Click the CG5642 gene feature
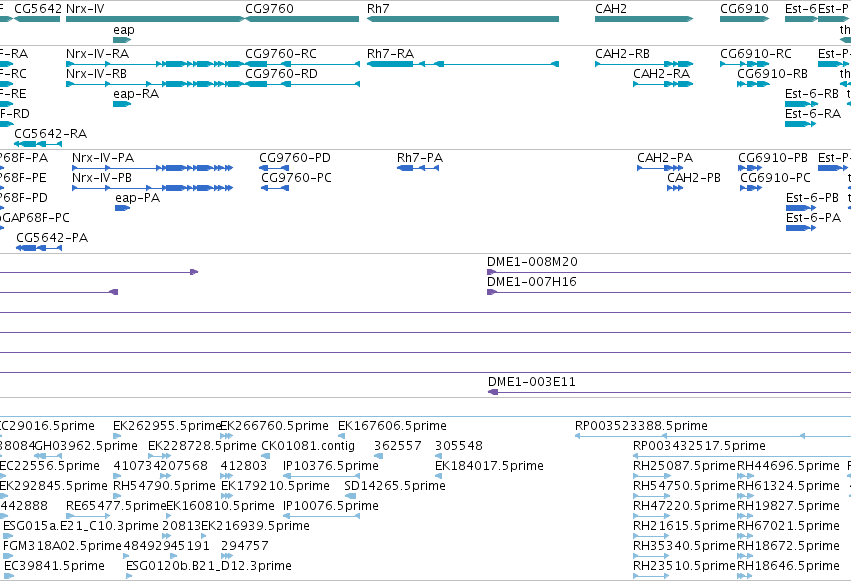This screenshot has height=581, width=851. coord(37,19)
